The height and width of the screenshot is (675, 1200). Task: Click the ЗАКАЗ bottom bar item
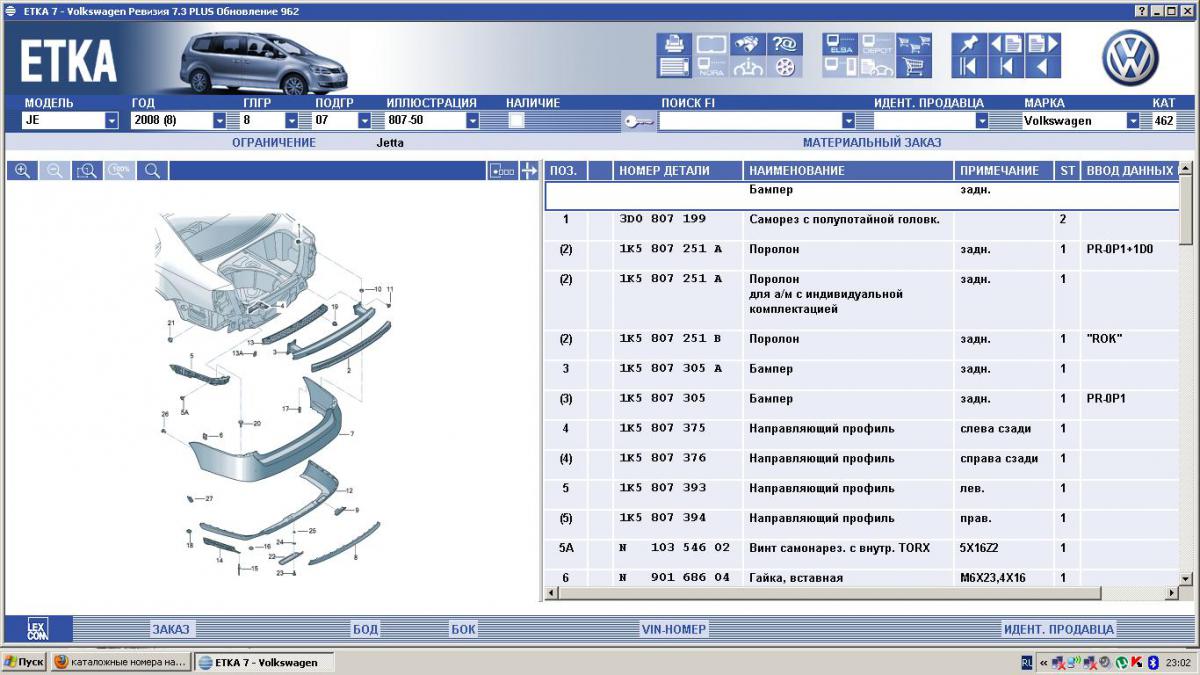(171, 629)
